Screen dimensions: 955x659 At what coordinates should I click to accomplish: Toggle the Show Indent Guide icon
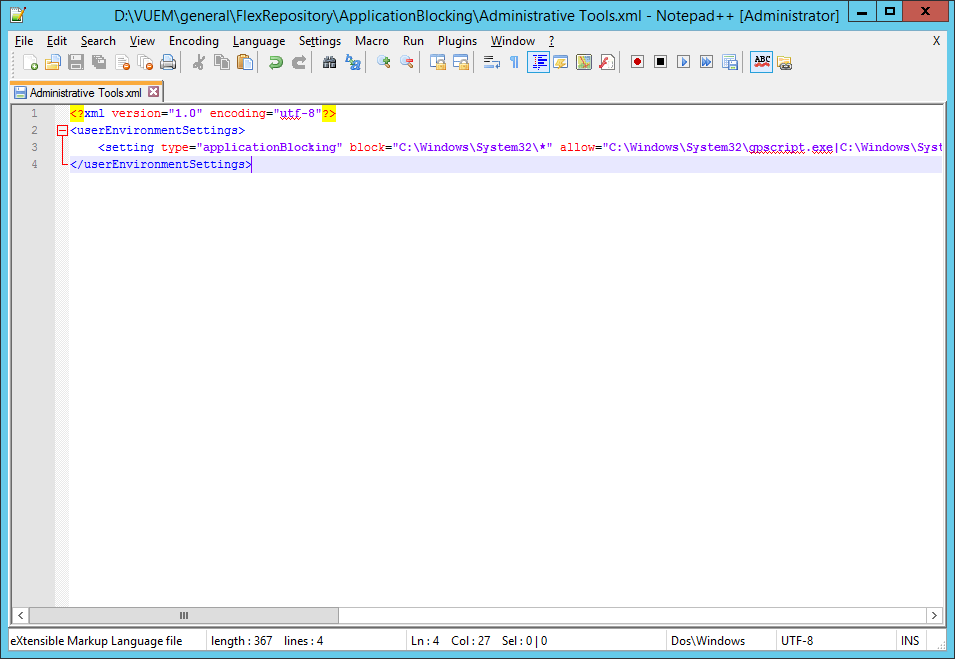tap(538, 62)
